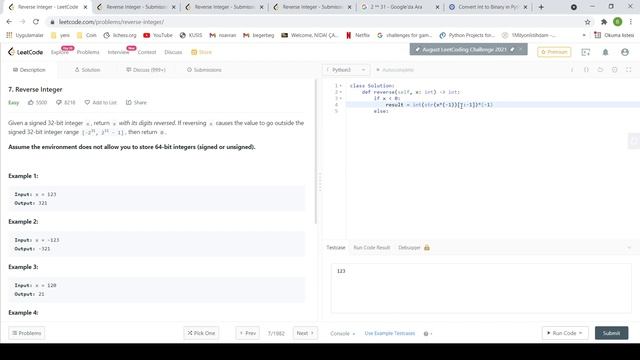The height and width of the screenshot is (360, 640).
Task: Open YouTube bookmark
Action: [x=158, y=36]
